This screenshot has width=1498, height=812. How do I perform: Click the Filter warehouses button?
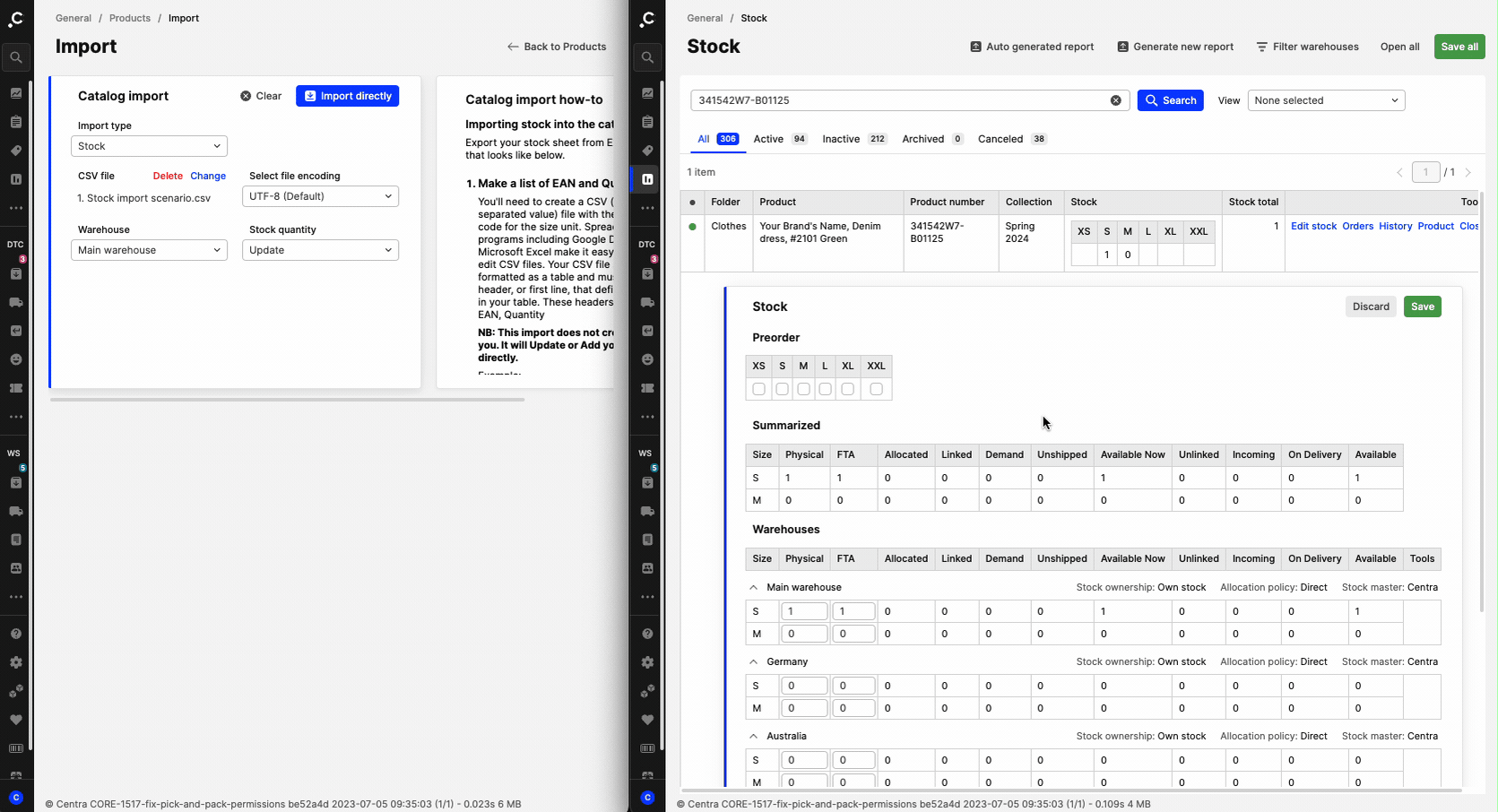1307,47
